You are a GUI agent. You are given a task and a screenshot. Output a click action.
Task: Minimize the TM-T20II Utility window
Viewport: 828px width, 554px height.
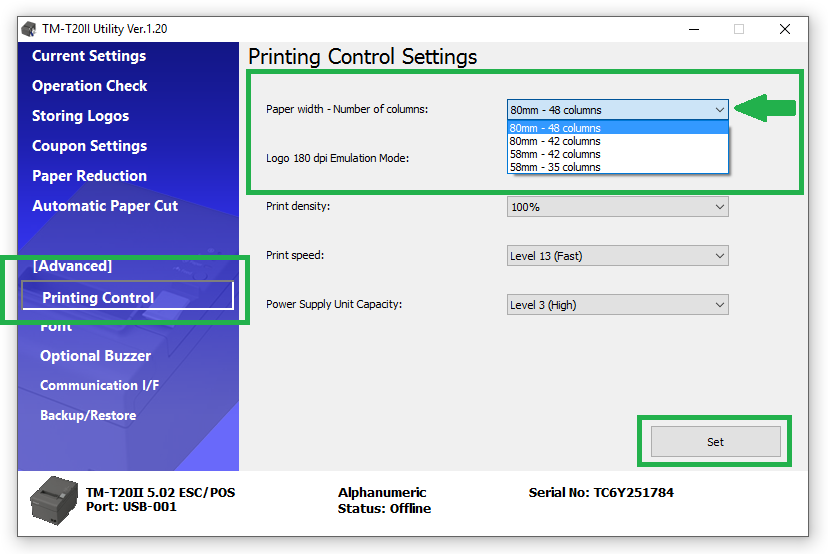pyautogui.click(x=694, y=29)
